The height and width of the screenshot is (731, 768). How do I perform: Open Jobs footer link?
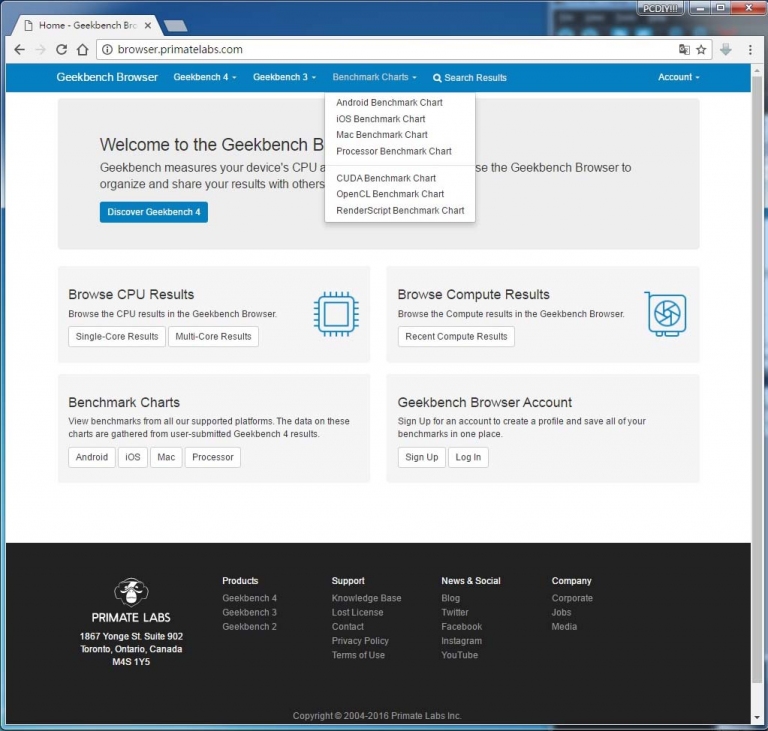point(561,612)
